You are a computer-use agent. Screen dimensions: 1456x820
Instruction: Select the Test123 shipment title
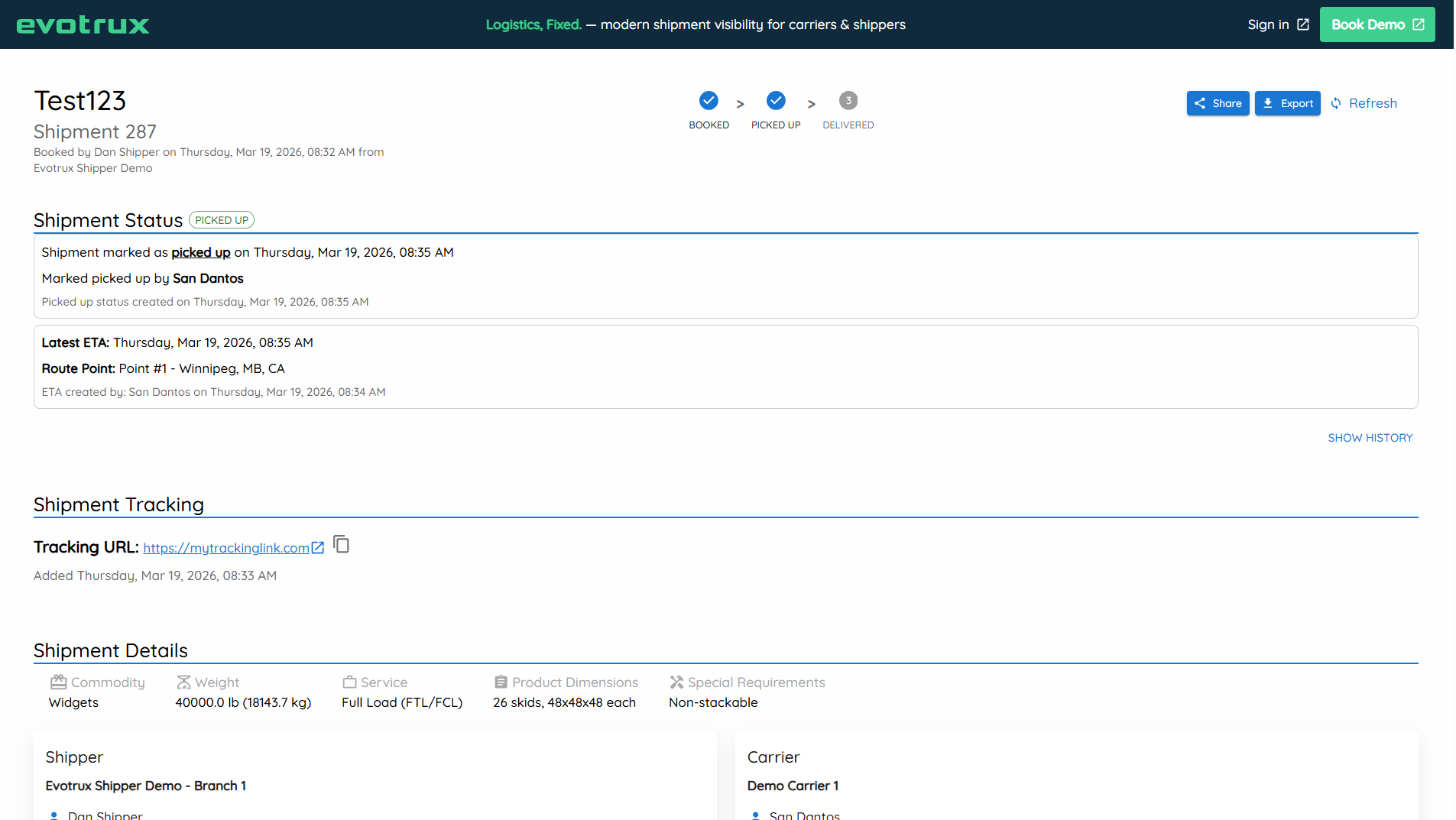point(79,101)
